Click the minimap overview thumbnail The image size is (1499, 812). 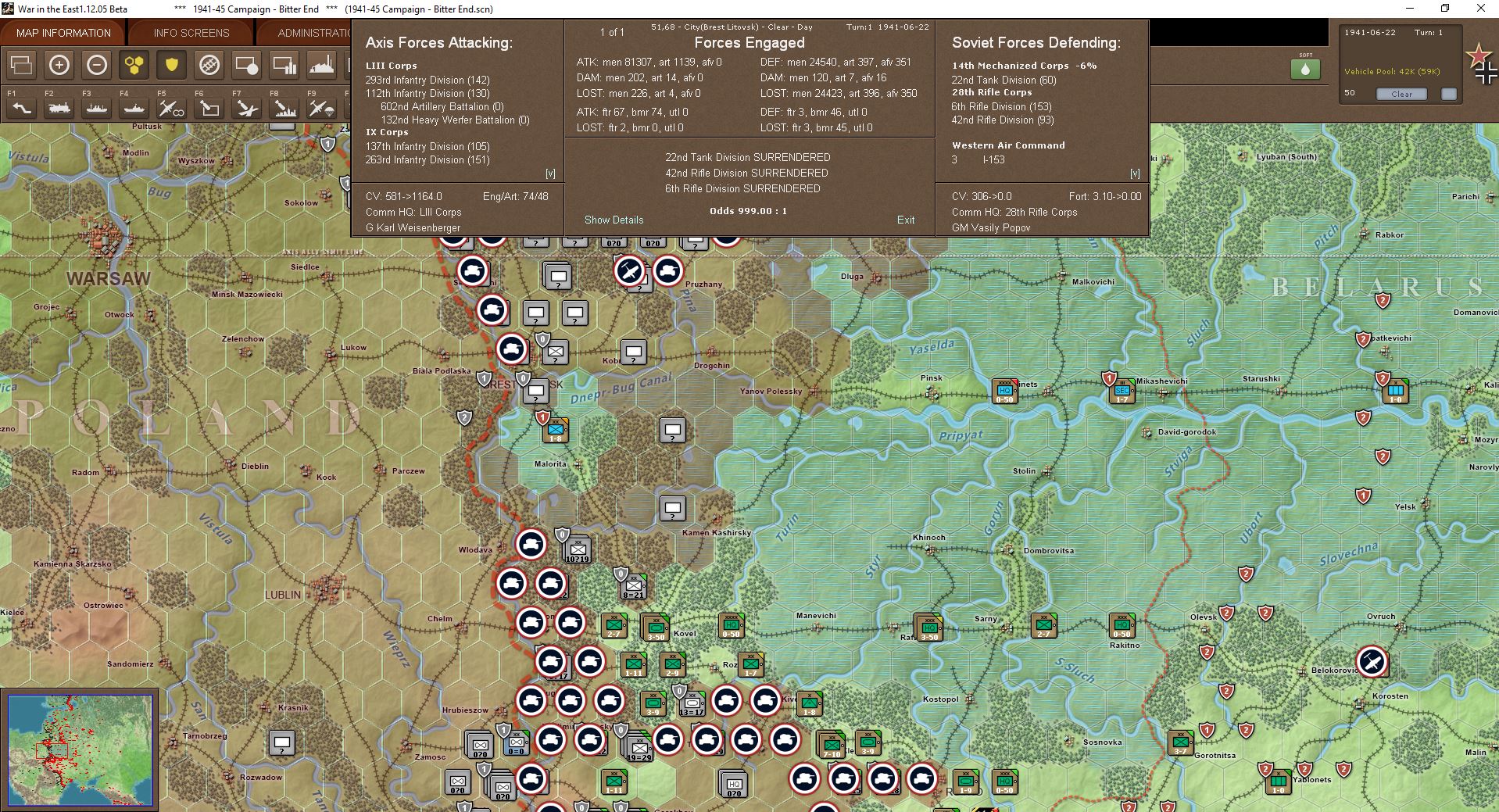[80, 750]
